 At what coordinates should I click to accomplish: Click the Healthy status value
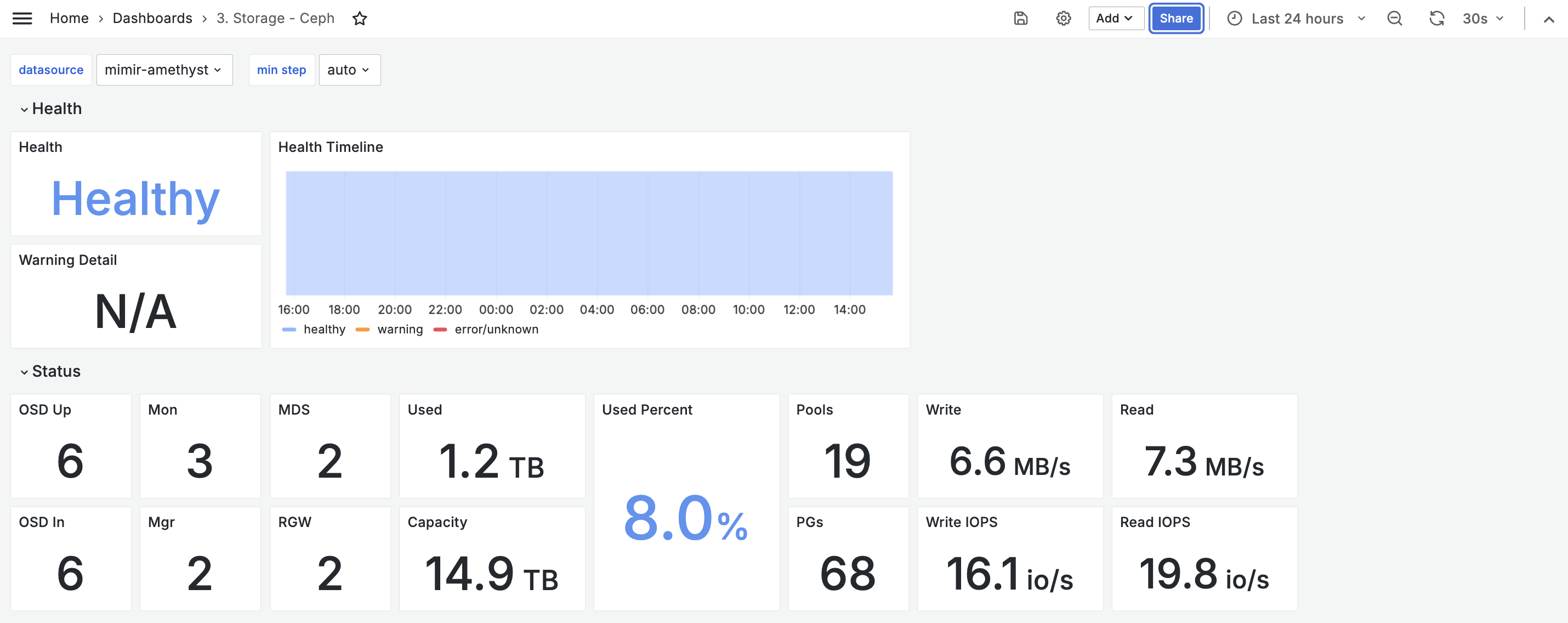(x=135, y=199)
